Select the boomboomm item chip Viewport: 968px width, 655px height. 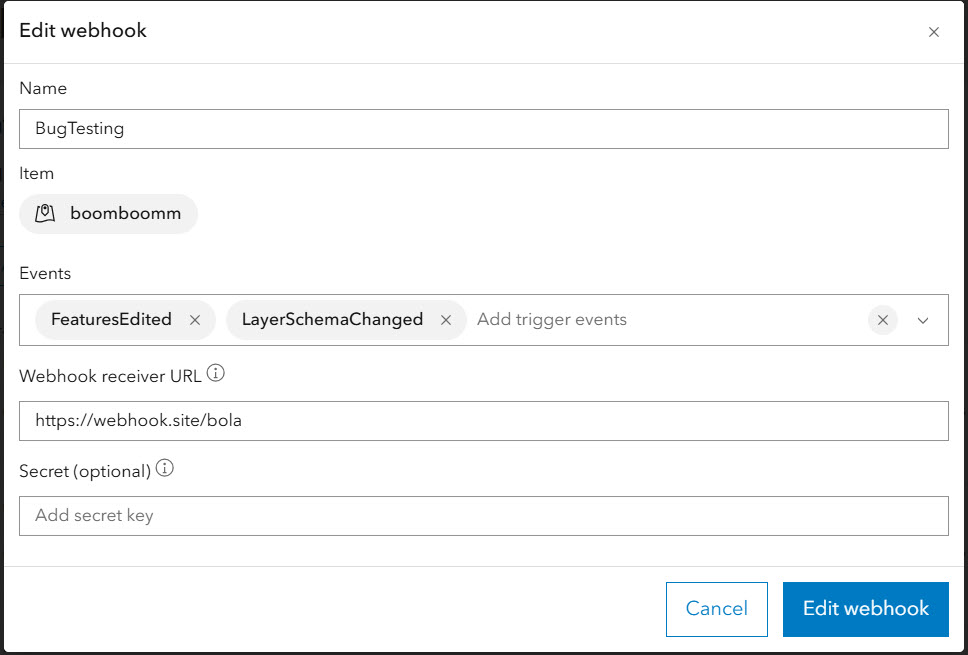[108, 213]
